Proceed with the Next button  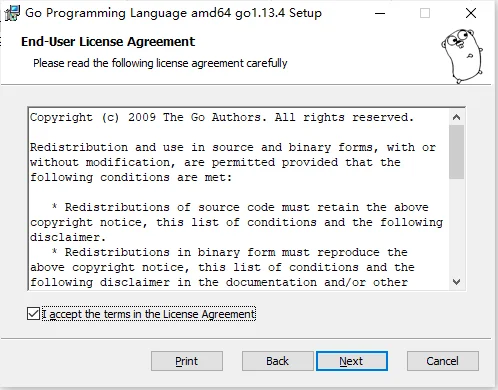(352, 361)
